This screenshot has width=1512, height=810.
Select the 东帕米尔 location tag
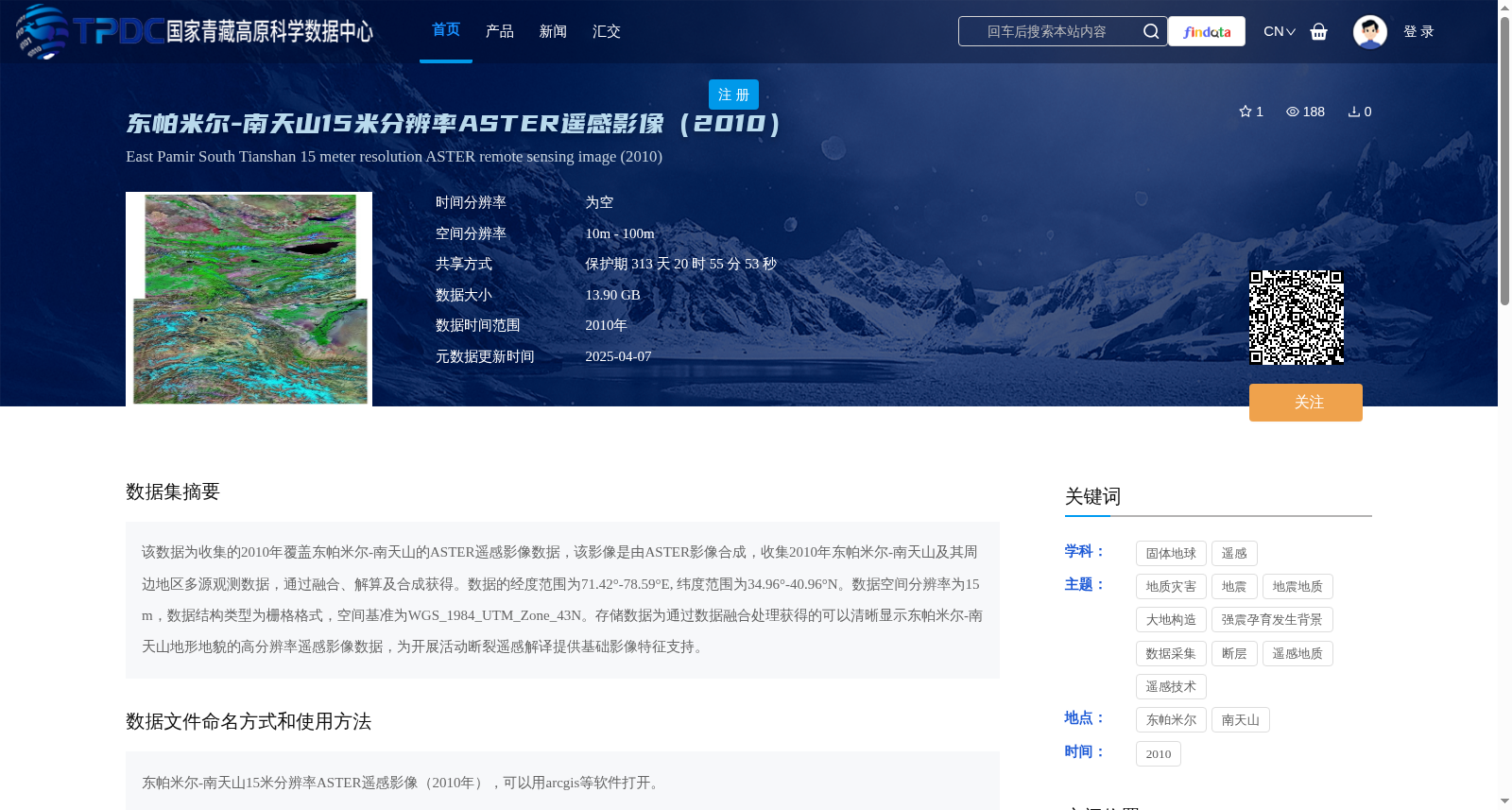click(1171, 720)
